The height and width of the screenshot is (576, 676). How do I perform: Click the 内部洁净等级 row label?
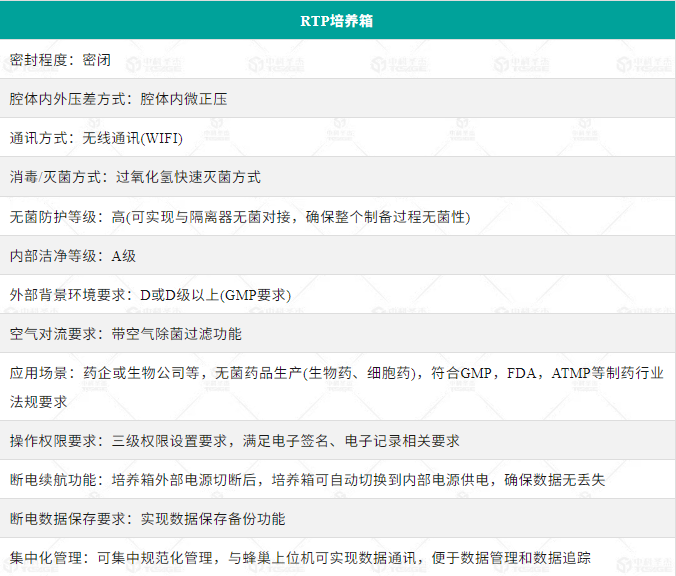coord(54,255)
